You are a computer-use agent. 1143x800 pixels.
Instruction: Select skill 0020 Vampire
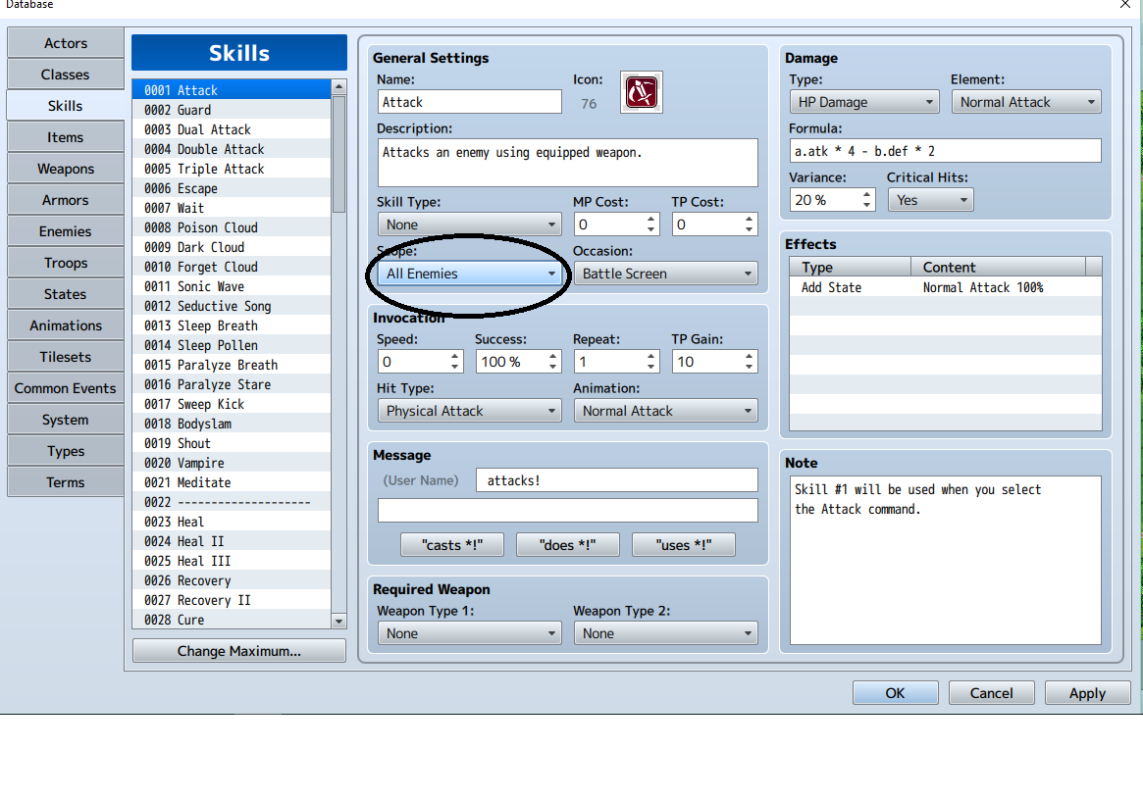[x=231, y=463]
